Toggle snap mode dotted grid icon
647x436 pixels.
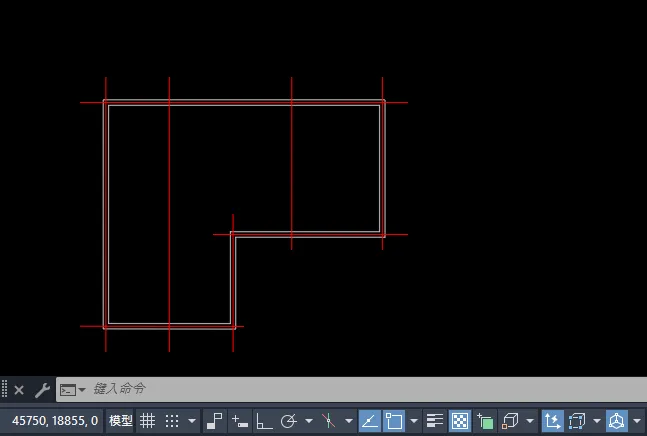[172, 421]
